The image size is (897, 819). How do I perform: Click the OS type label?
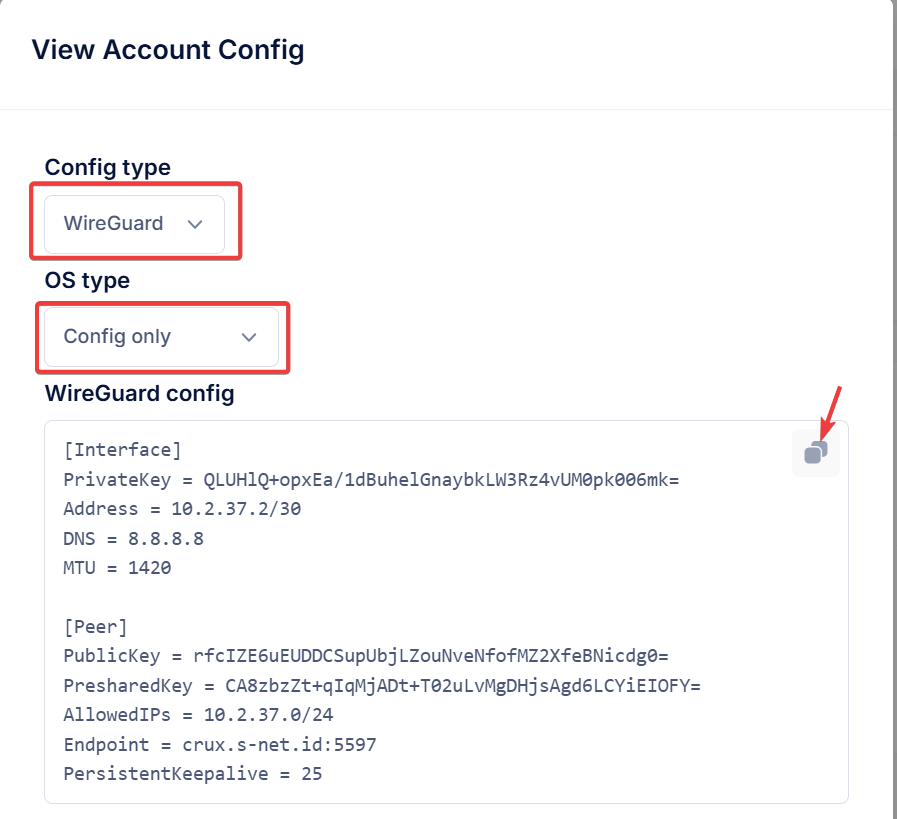tap(87, 281)
